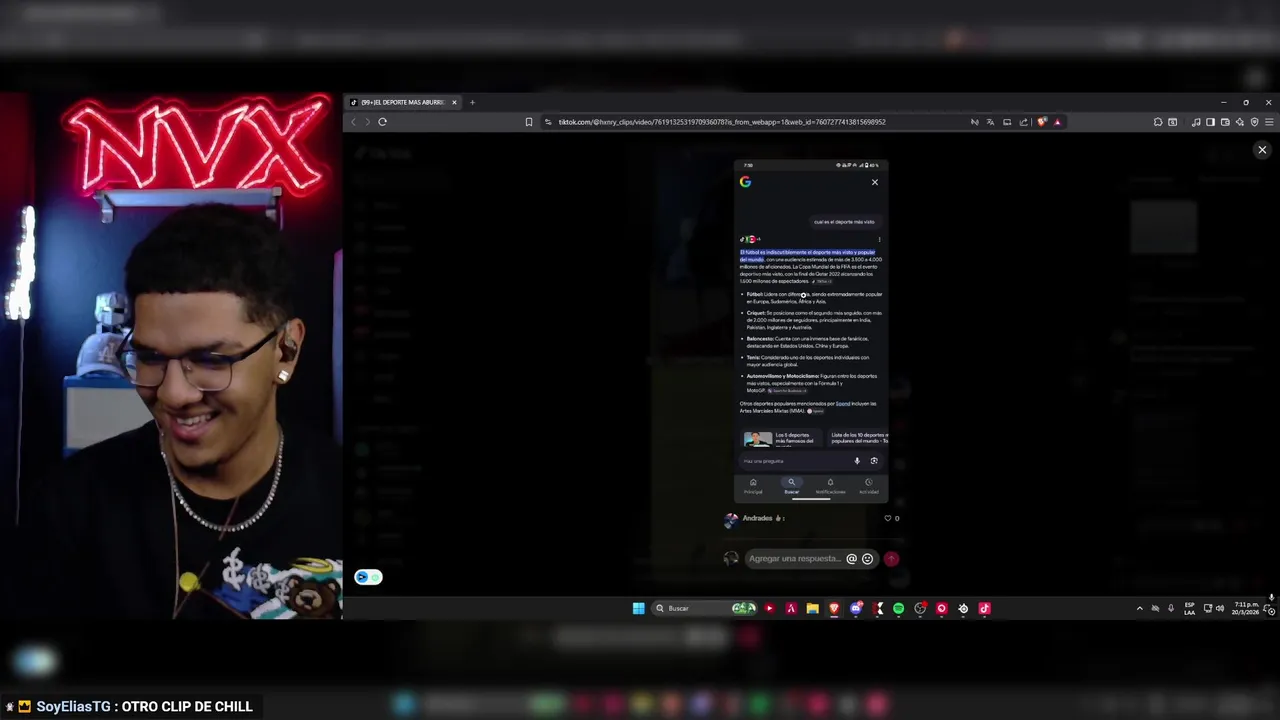The width and height of the screenshot is (1280, 720).
Task: Open File Explorer from the taskbar
Action: click(812, 608)
